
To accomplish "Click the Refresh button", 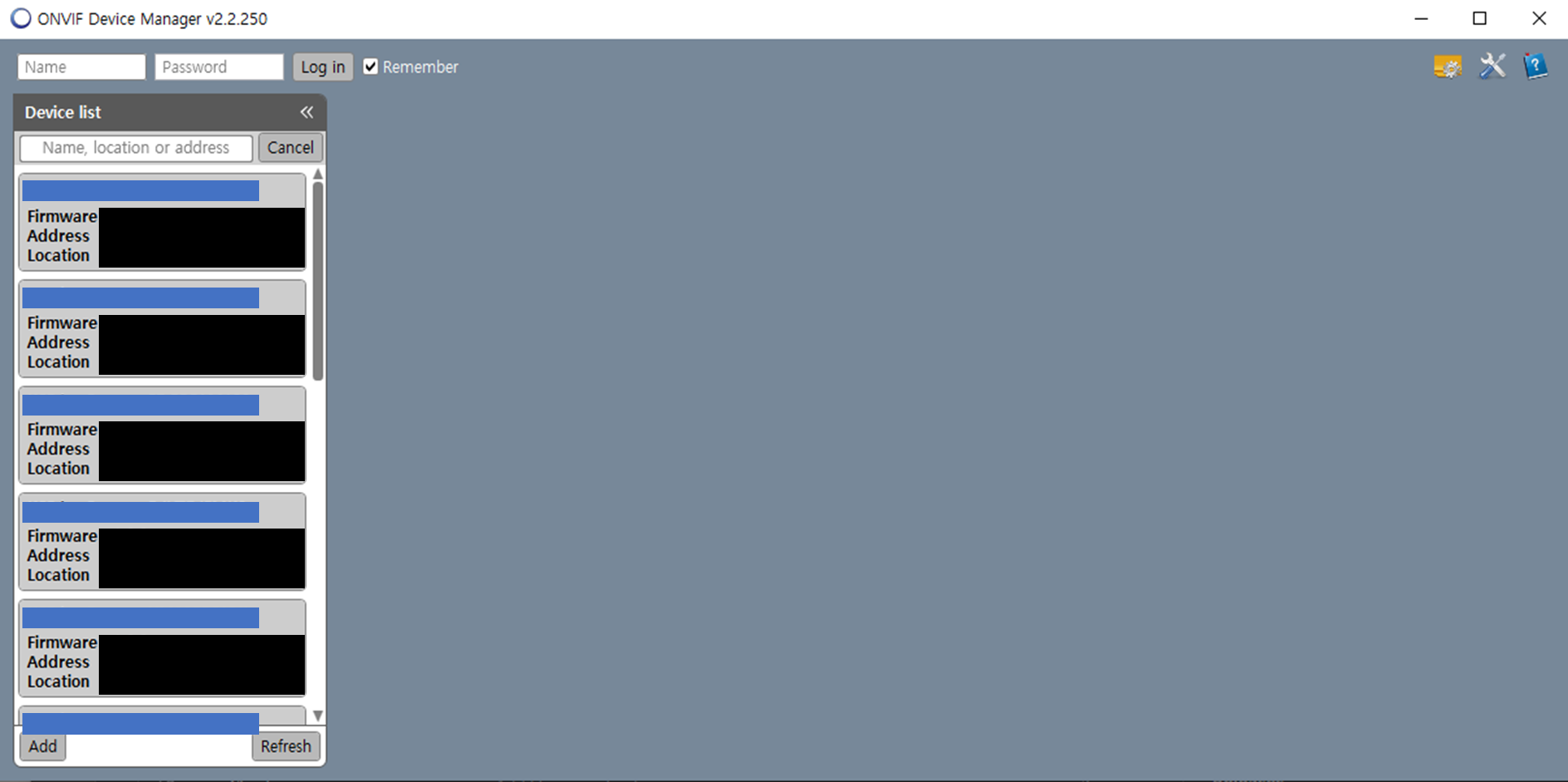I will 286,746.
